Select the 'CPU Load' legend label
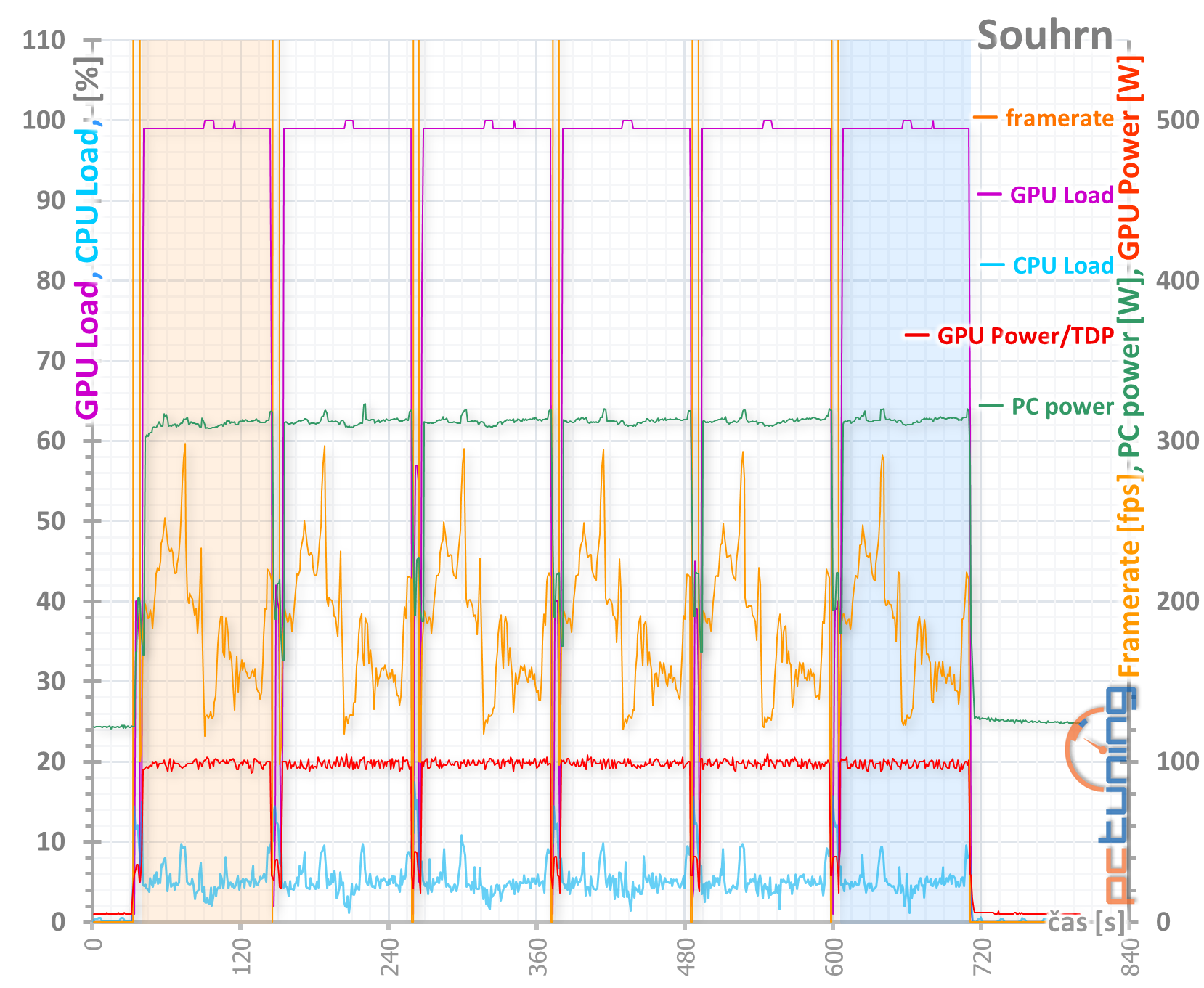 [1063, 266]
